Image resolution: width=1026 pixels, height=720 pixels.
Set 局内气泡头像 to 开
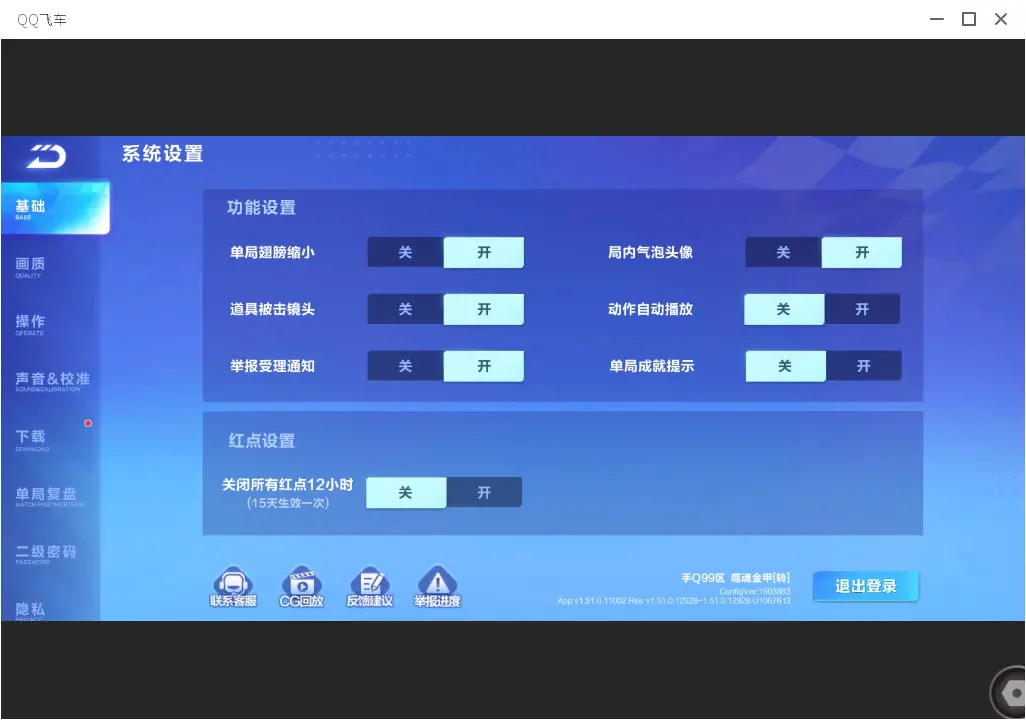(x=862, y=253)
